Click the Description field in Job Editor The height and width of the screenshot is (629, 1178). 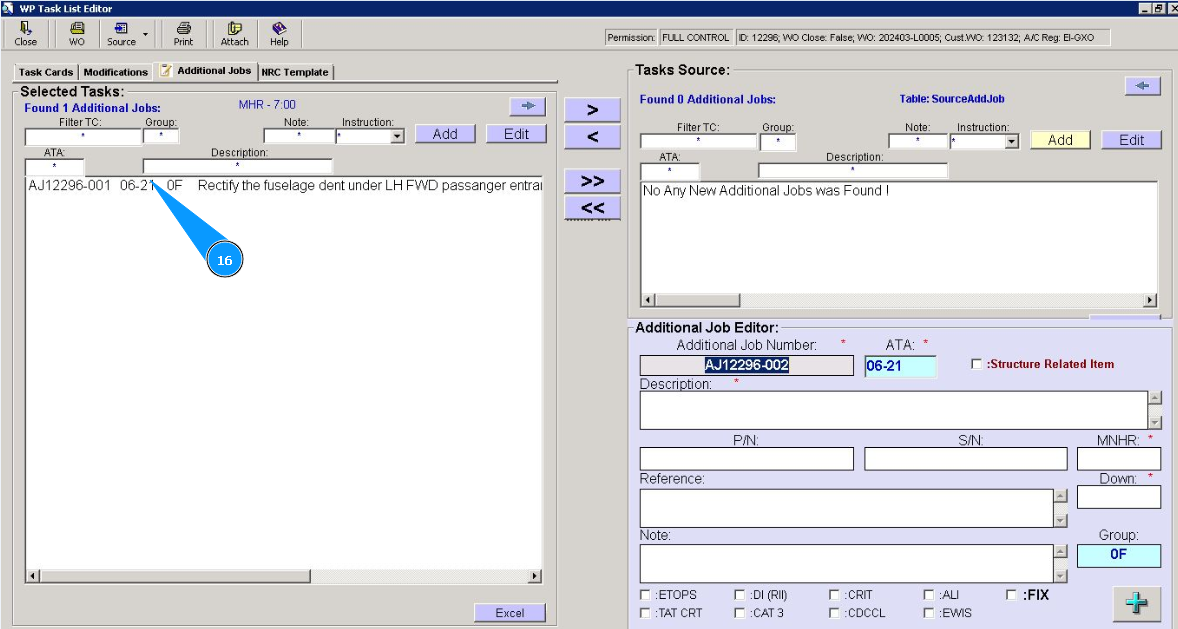pyautogui.click(x=893, y=409)
